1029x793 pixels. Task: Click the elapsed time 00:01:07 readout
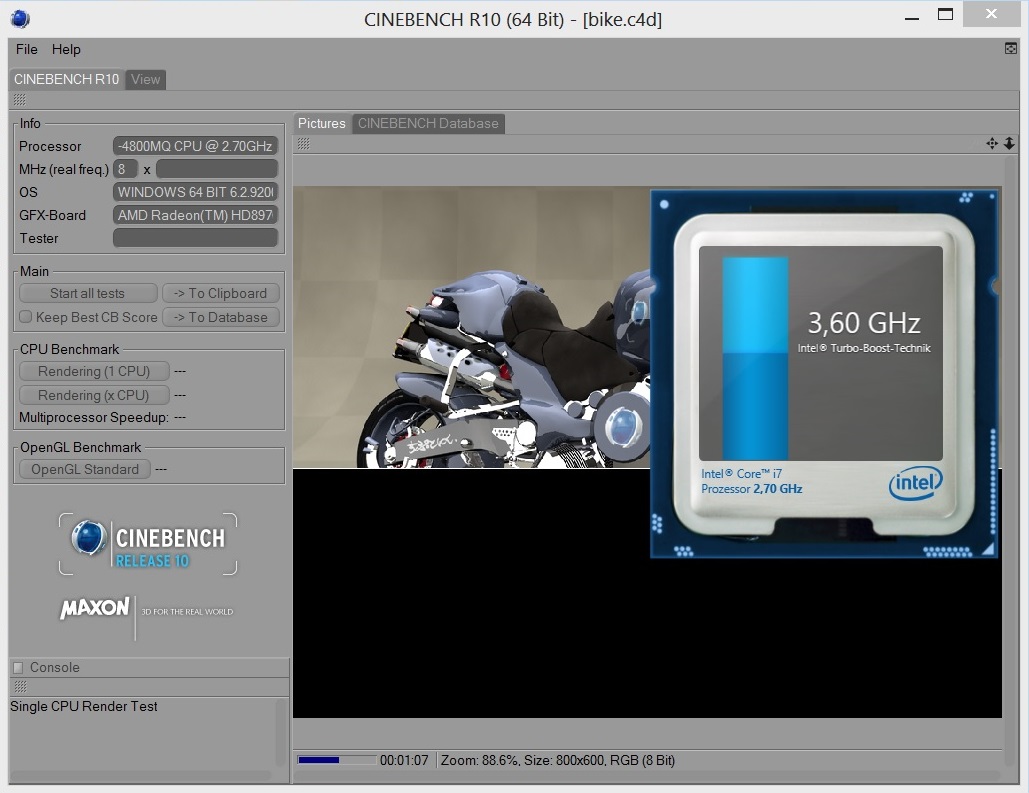404,760
